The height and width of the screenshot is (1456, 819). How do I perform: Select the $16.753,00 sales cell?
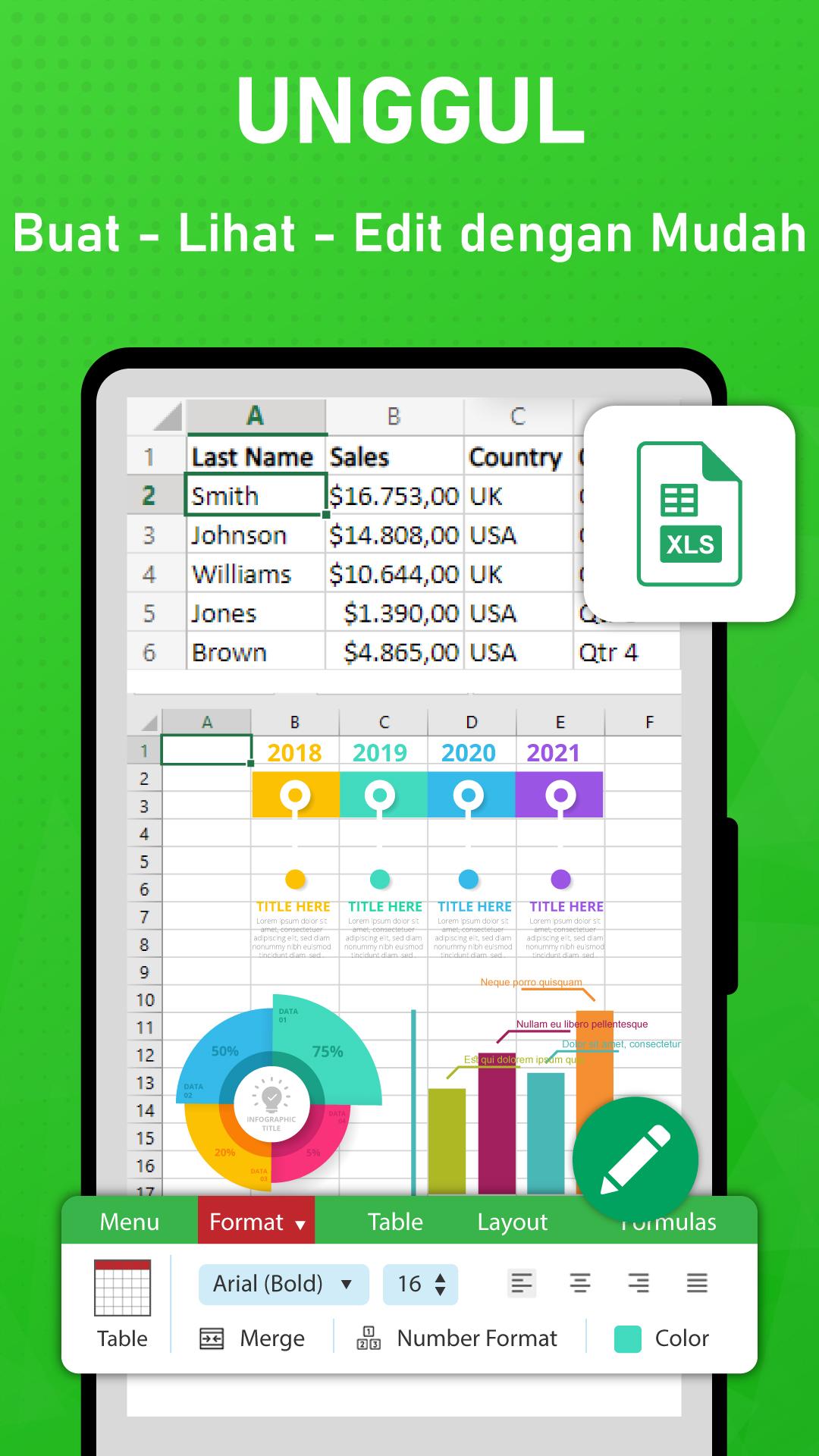(395, 495)
